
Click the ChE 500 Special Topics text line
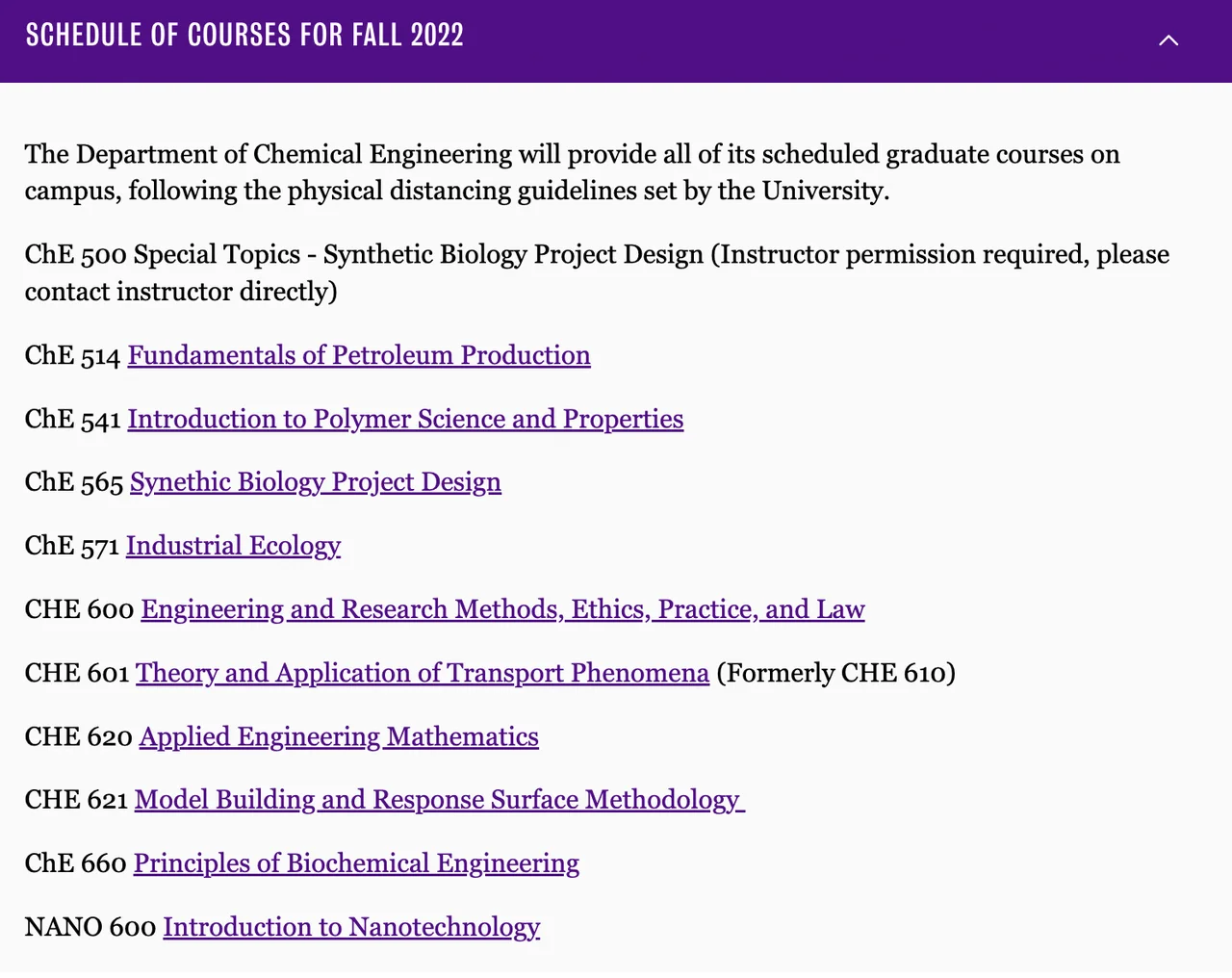pos(597,255)
